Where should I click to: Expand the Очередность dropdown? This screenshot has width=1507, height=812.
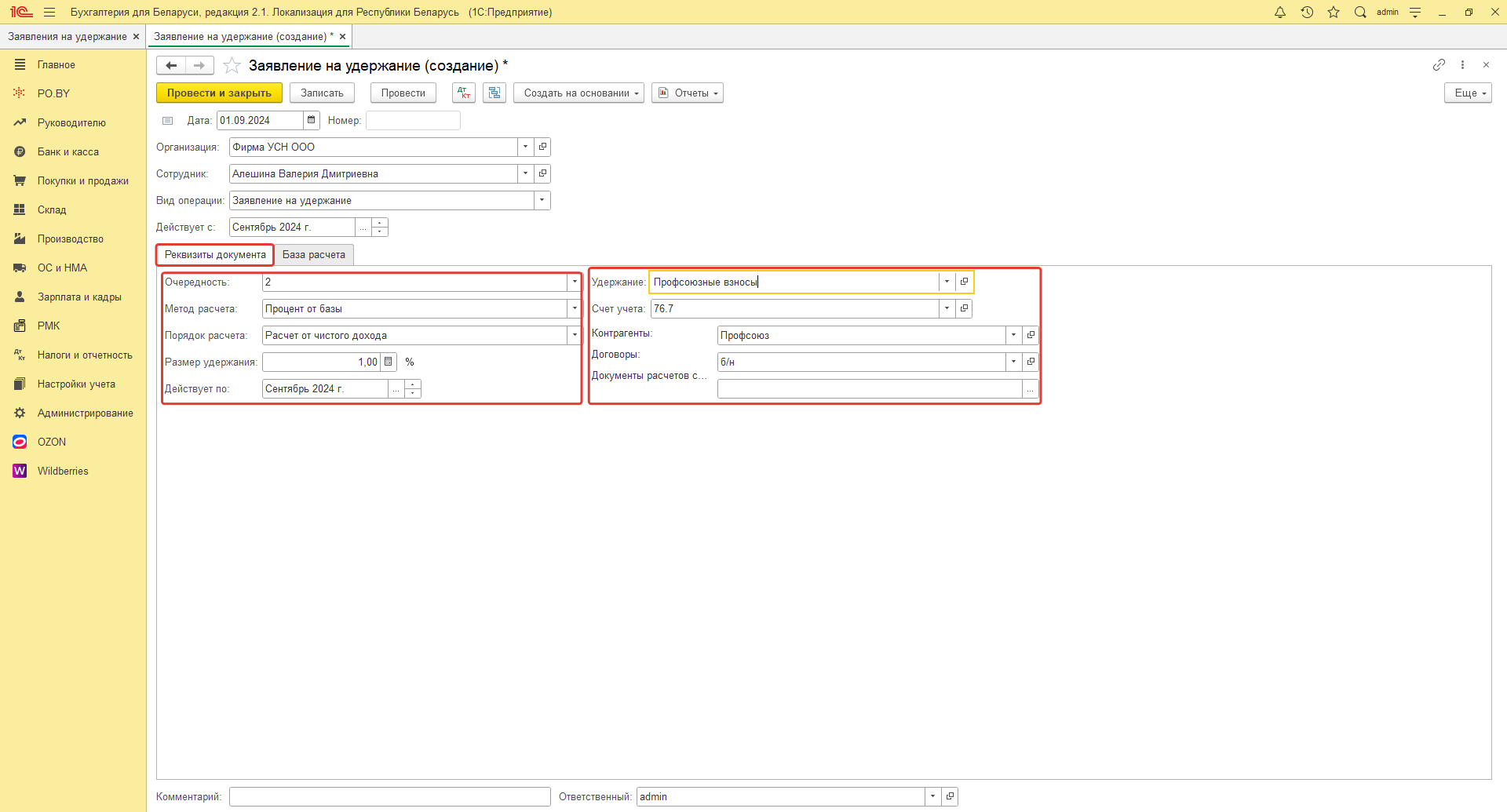(x=575, y=282)
